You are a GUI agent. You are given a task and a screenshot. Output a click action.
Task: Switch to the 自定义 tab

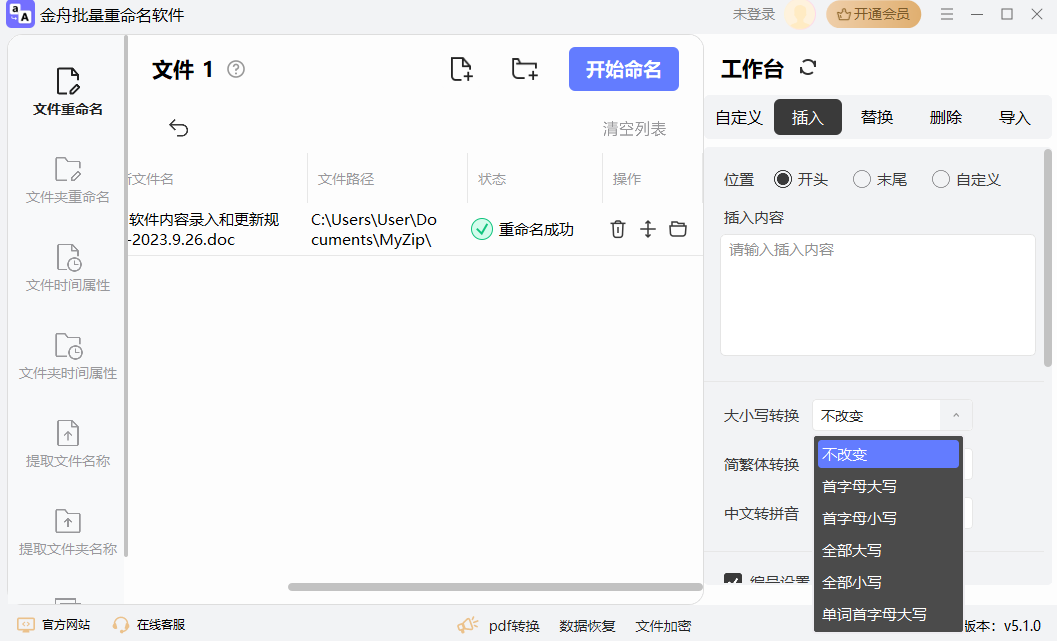click(739, 117)
